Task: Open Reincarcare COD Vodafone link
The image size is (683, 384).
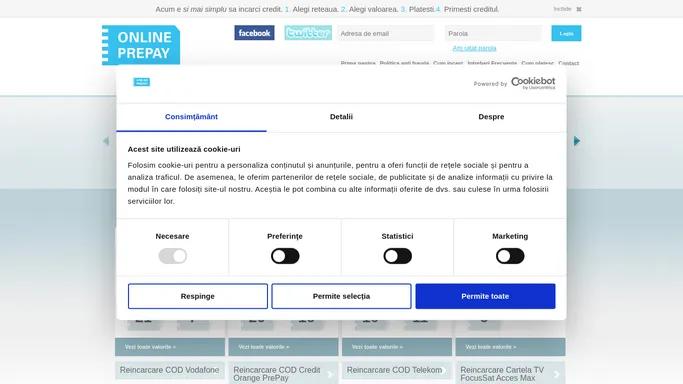Action: (170, 370)
